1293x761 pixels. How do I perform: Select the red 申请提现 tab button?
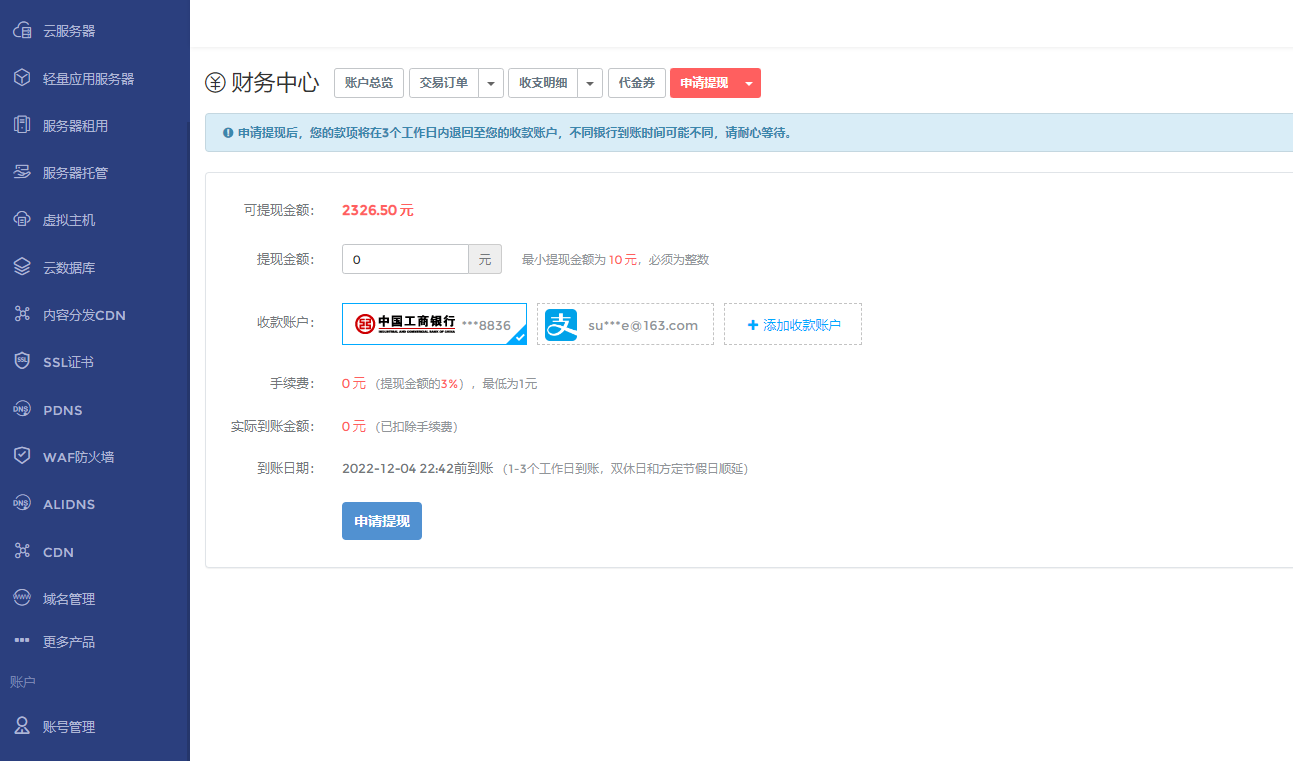(704, 83)
